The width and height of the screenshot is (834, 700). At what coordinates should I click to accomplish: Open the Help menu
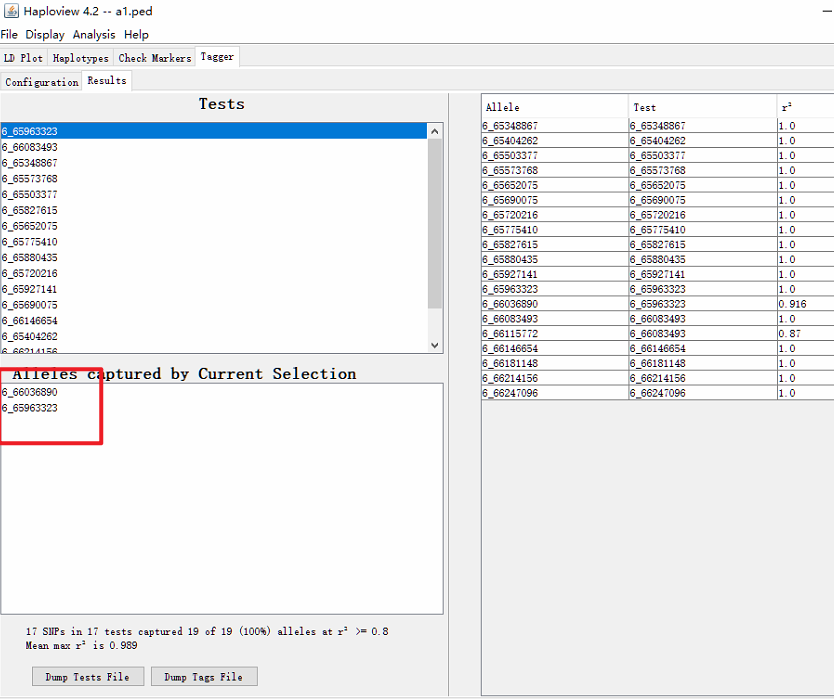[136, 35]
